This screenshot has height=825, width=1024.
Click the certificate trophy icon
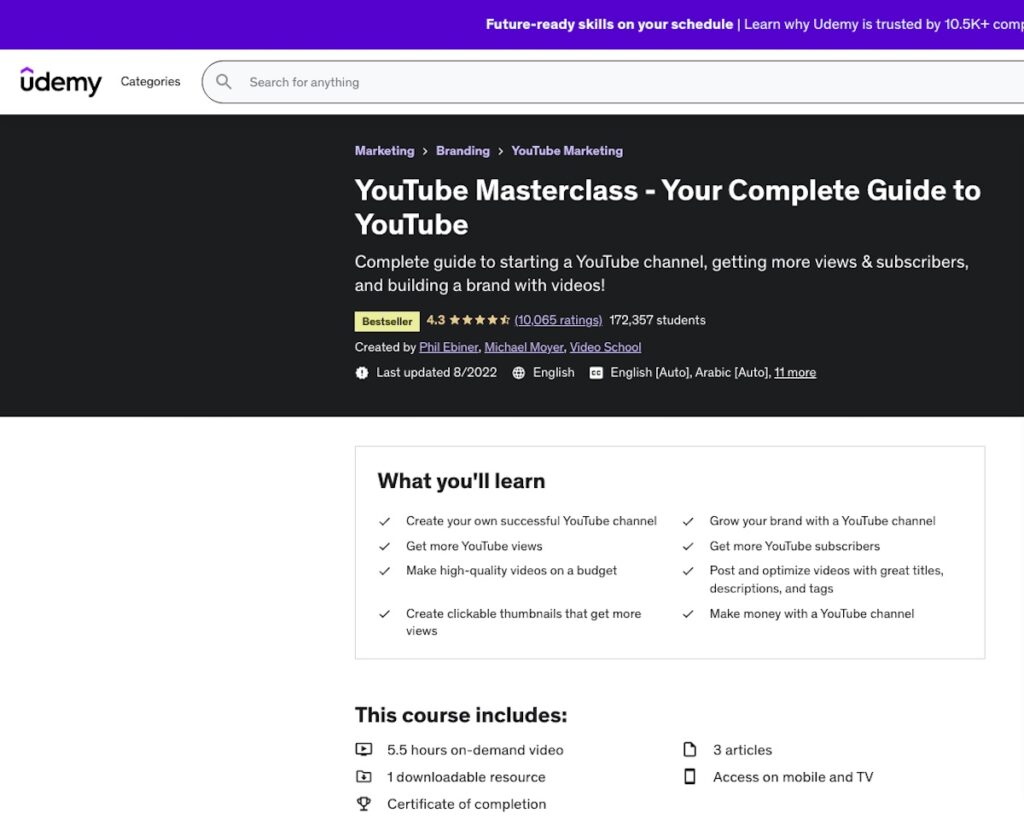coord(364,803)
